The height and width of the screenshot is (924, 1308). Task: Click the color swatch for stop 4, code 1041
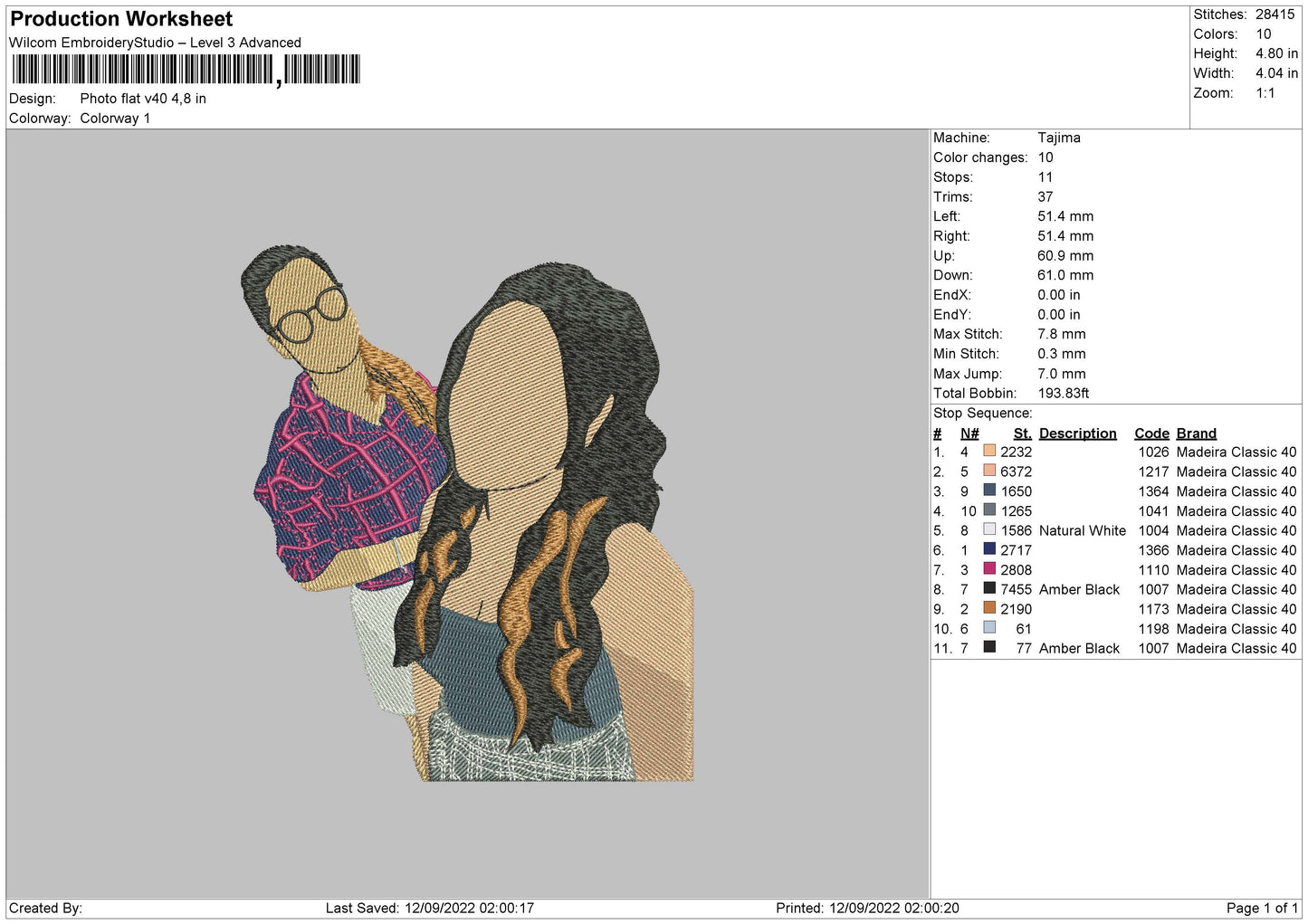point(989,510)
